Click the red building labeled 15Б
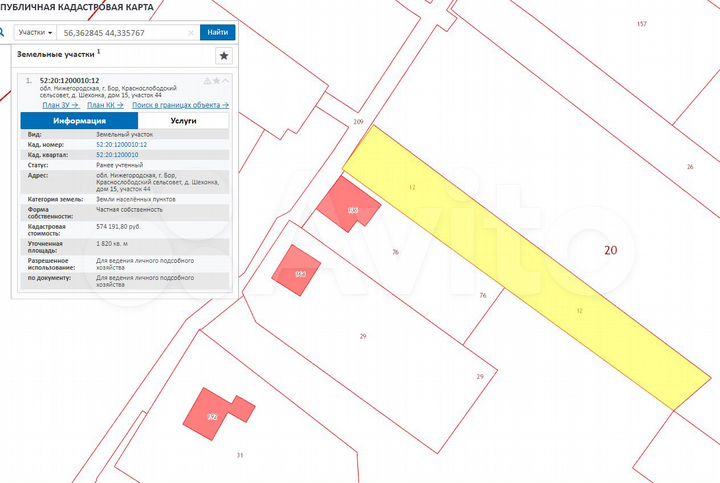This screenshot has width=720, height=483. (x=349, y=205)
